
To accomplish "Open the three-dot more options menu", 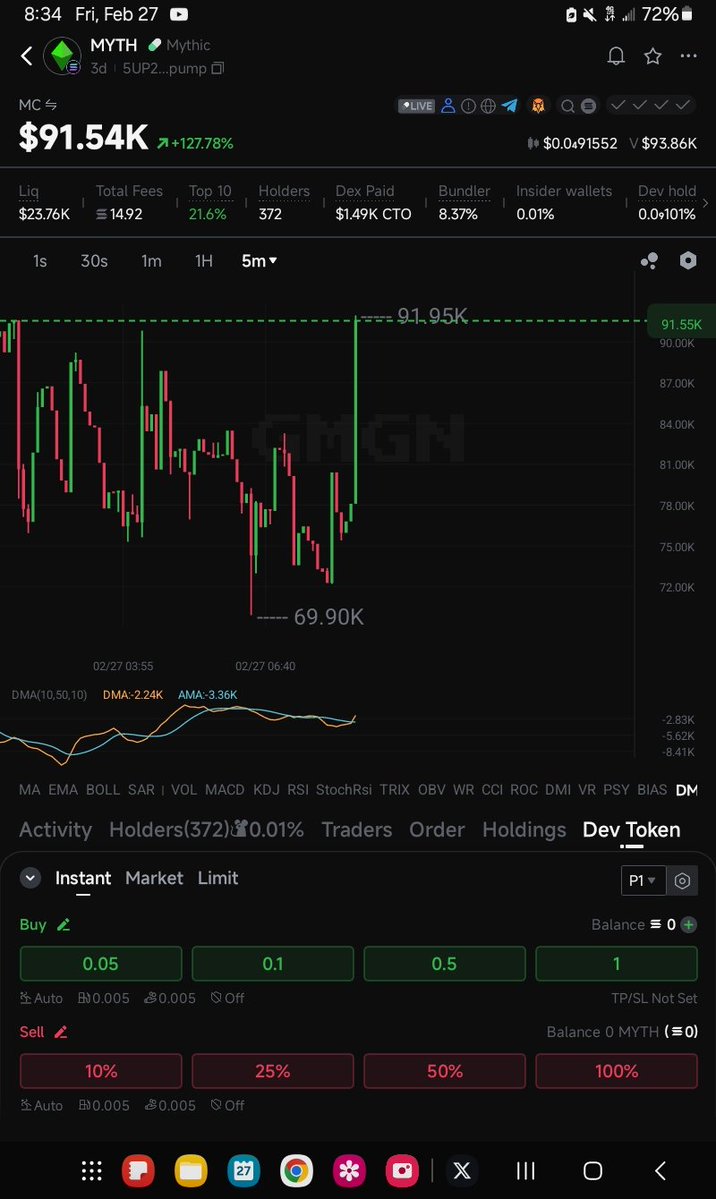I will click(x=688, y=56).
